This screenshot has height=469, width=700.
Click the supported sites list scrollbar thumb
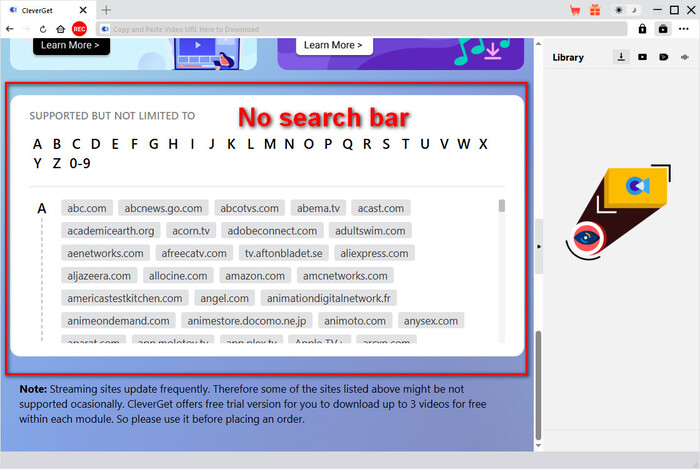(502, 206)
